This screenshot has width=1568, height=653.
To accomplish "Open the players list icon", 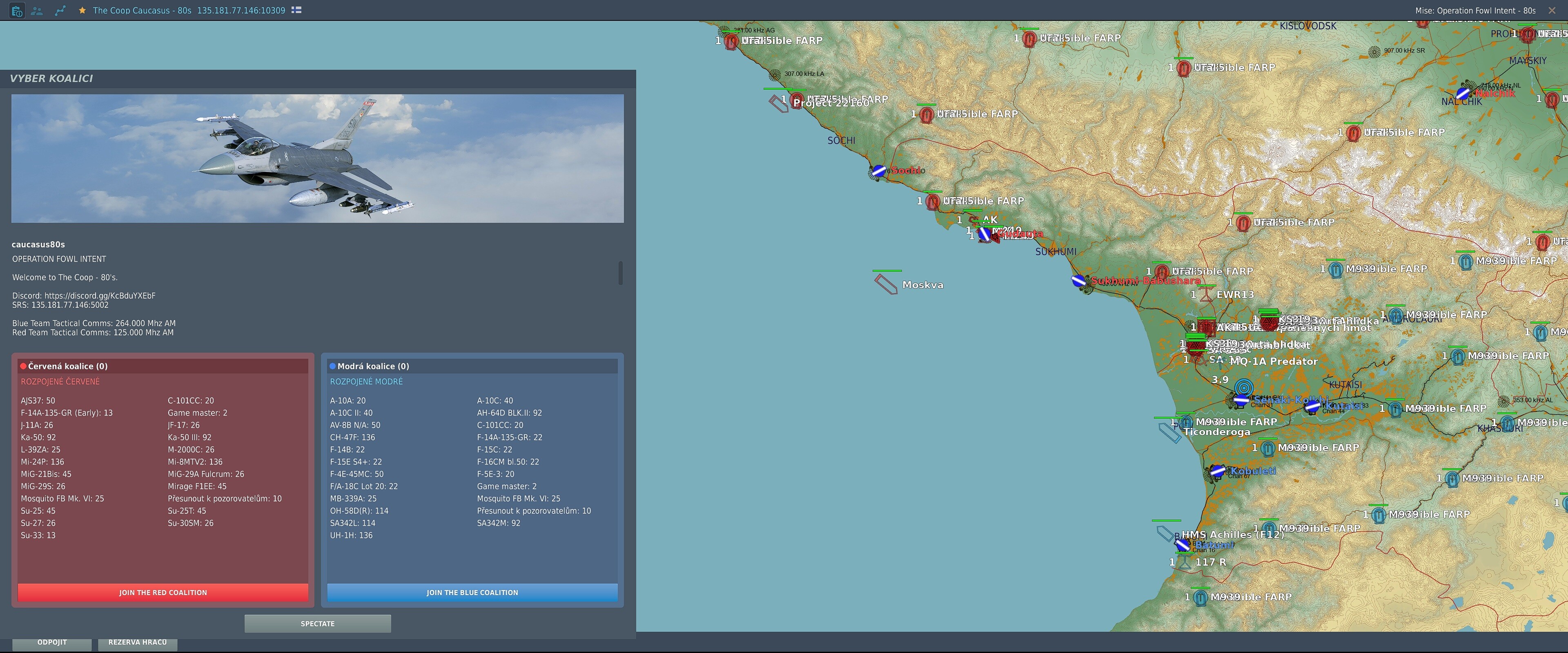I will (37, 10).
